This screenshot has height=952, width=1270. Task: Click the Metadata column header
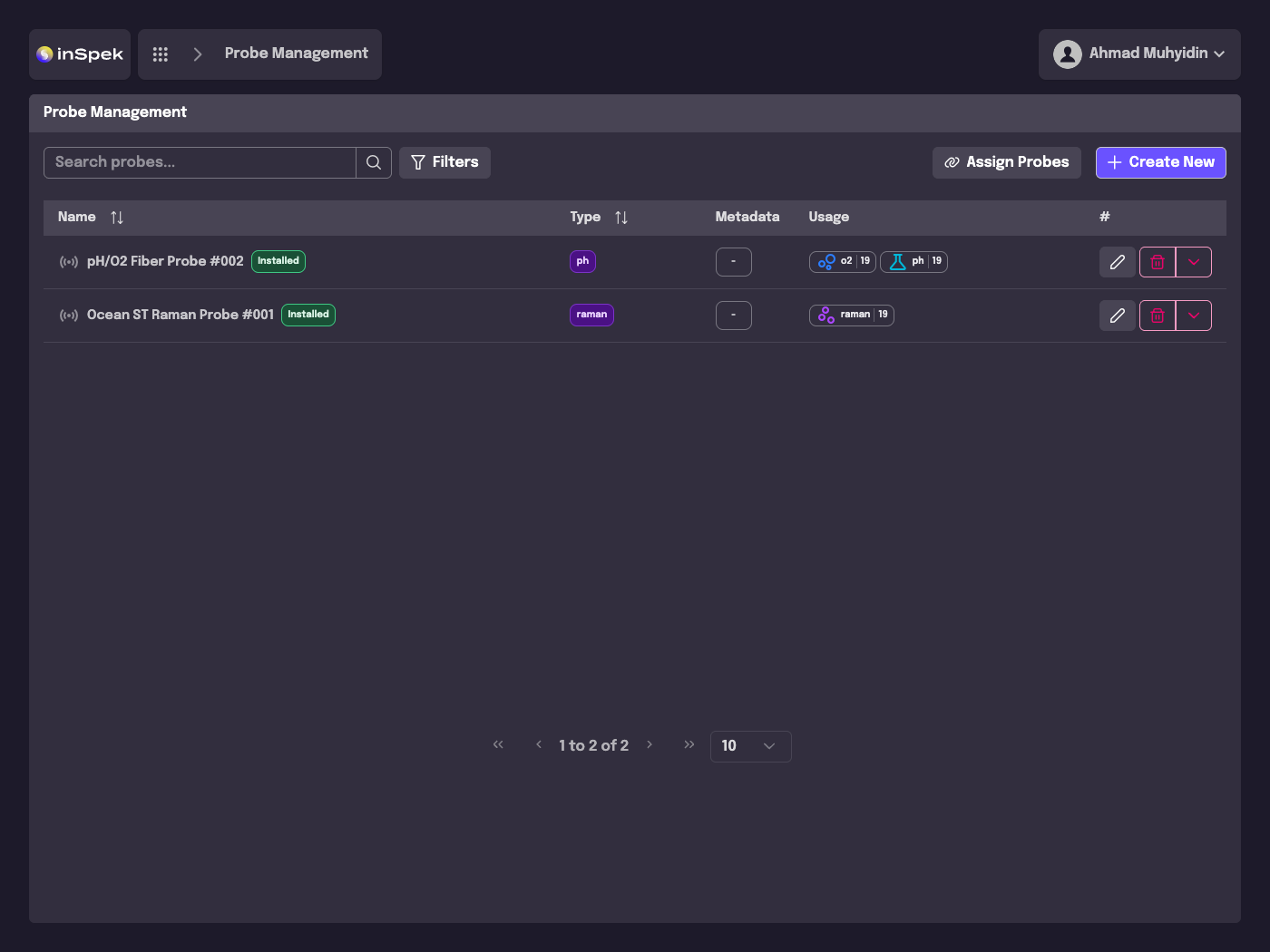747,217
